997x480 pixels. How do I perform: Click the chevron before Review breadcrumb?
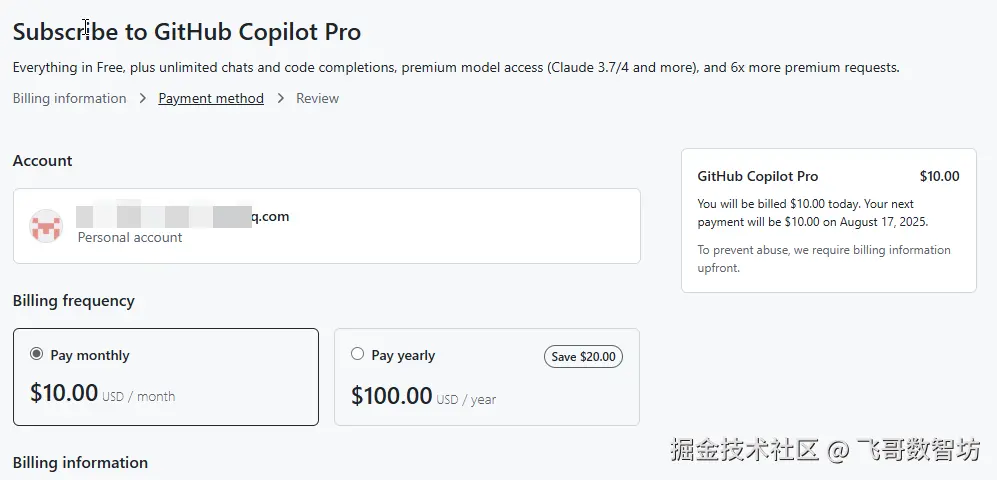280,99
